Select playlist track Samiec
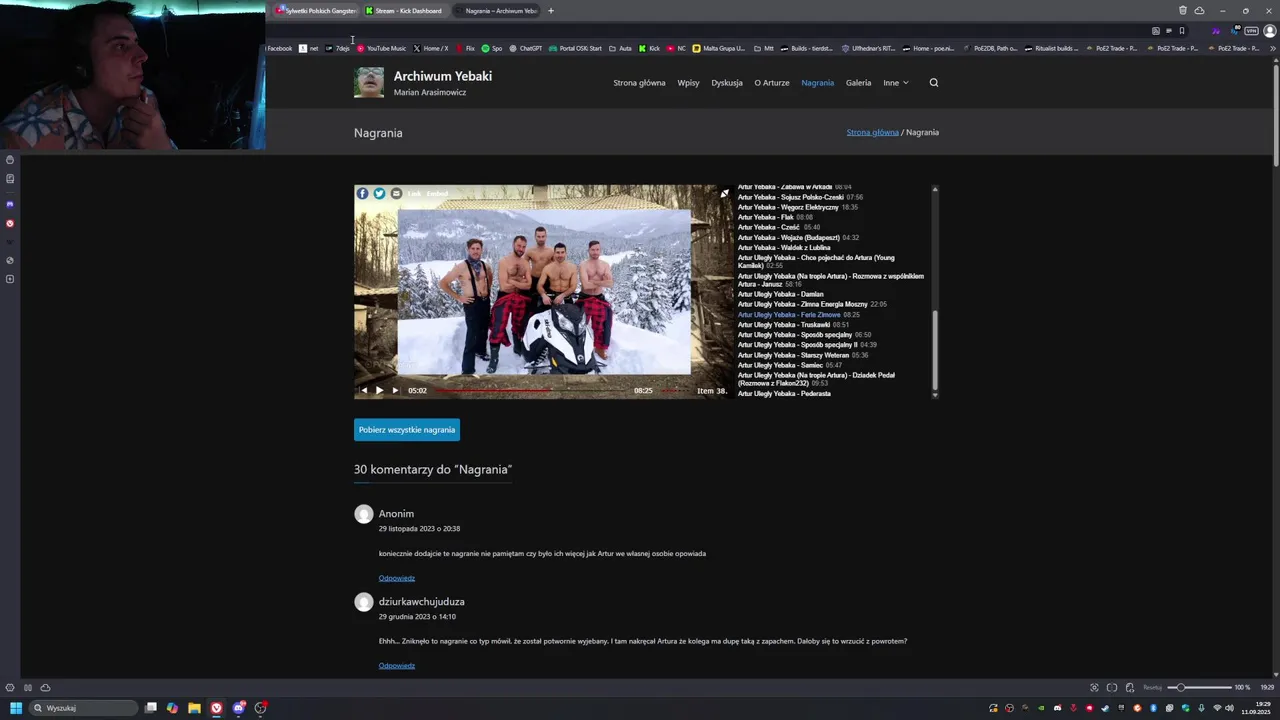Screen dimensions: 1280x720 [x=790, y=365]
